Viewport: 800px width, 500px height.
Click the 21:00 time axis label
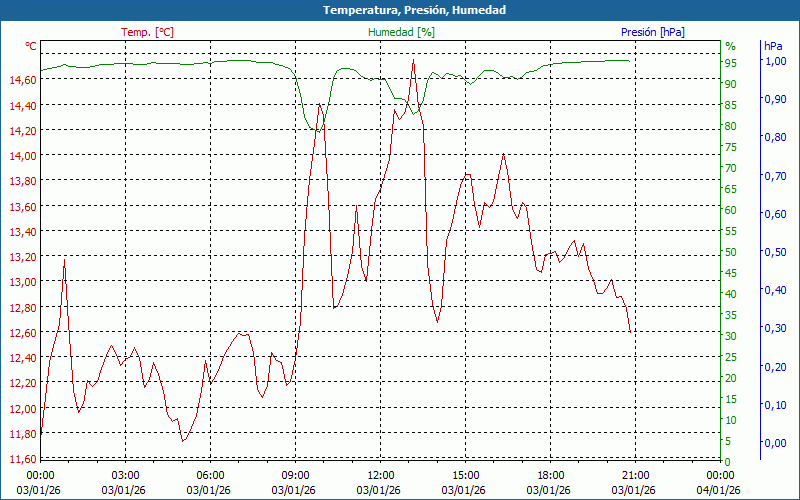point(635,475)
